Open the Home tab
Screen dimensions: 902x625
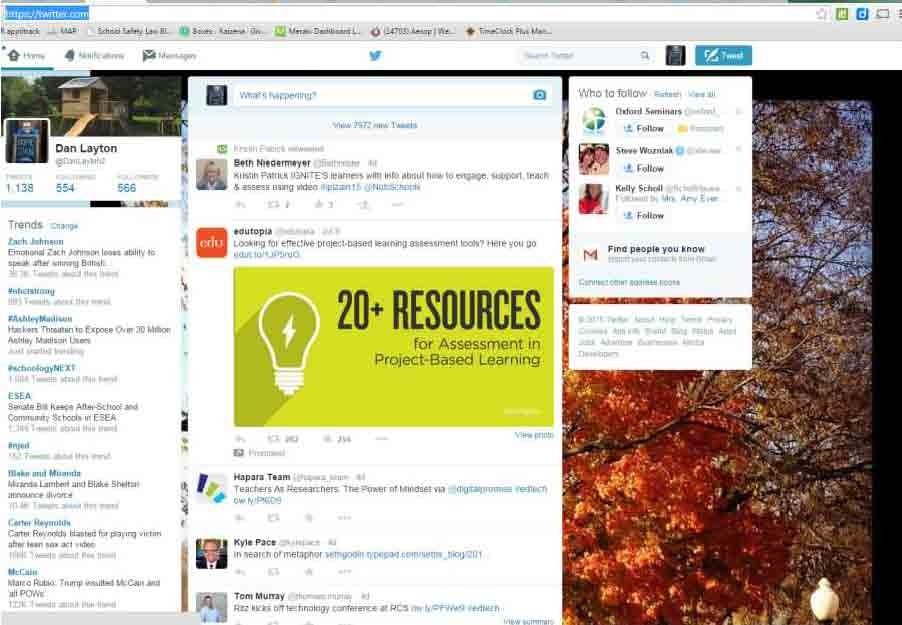26,56
